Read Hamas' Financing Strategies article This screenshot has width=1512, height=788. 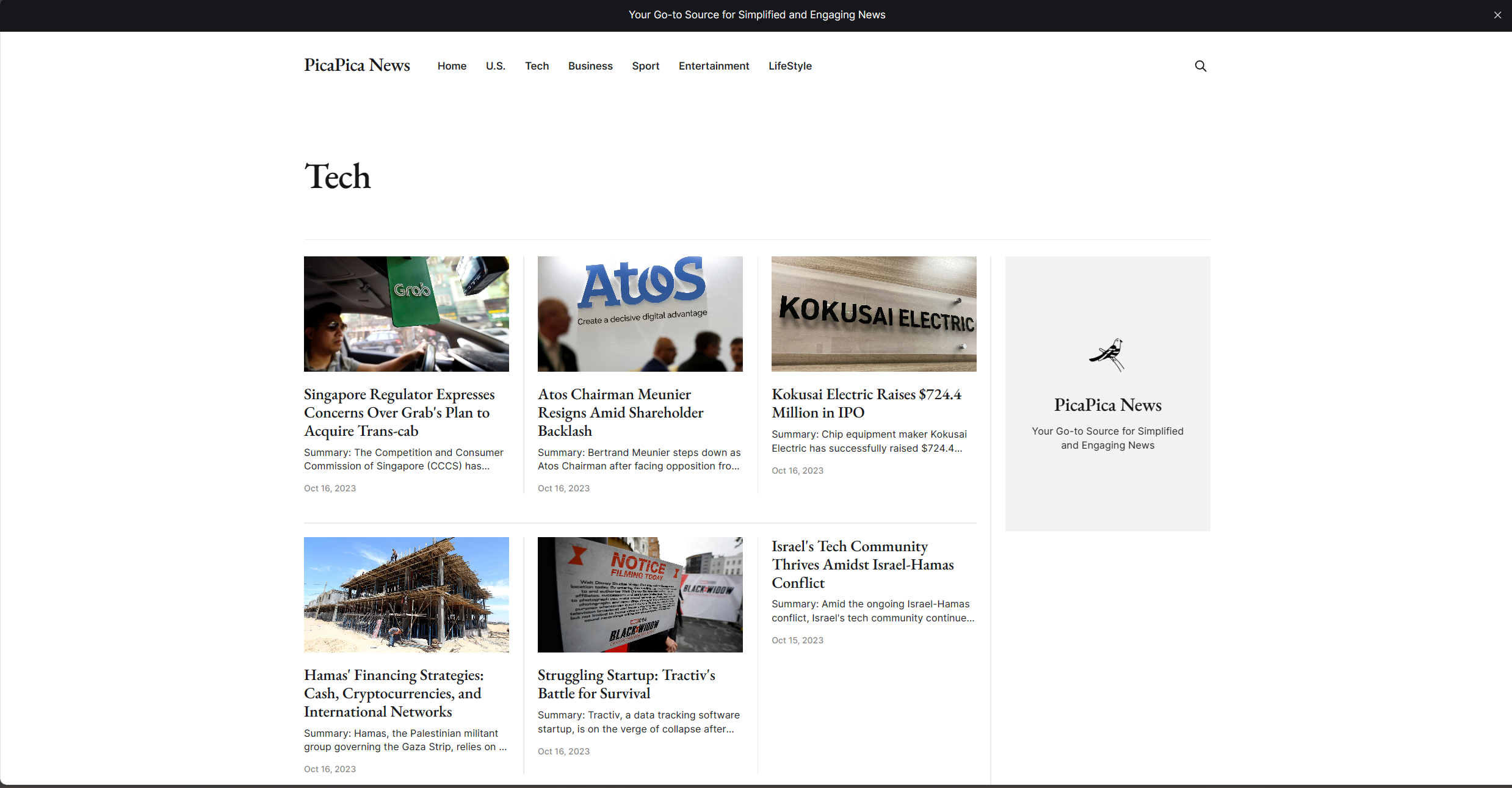coord(394,693)
